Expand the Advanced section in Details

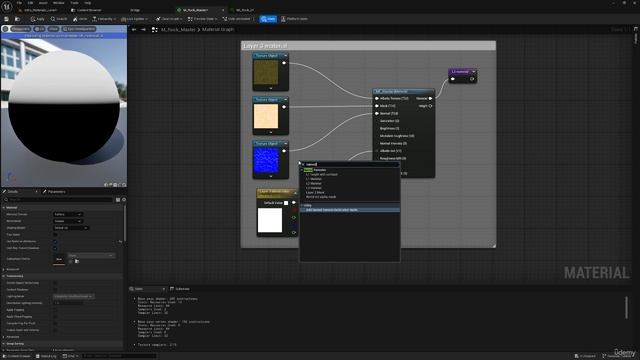coord(4,337)
